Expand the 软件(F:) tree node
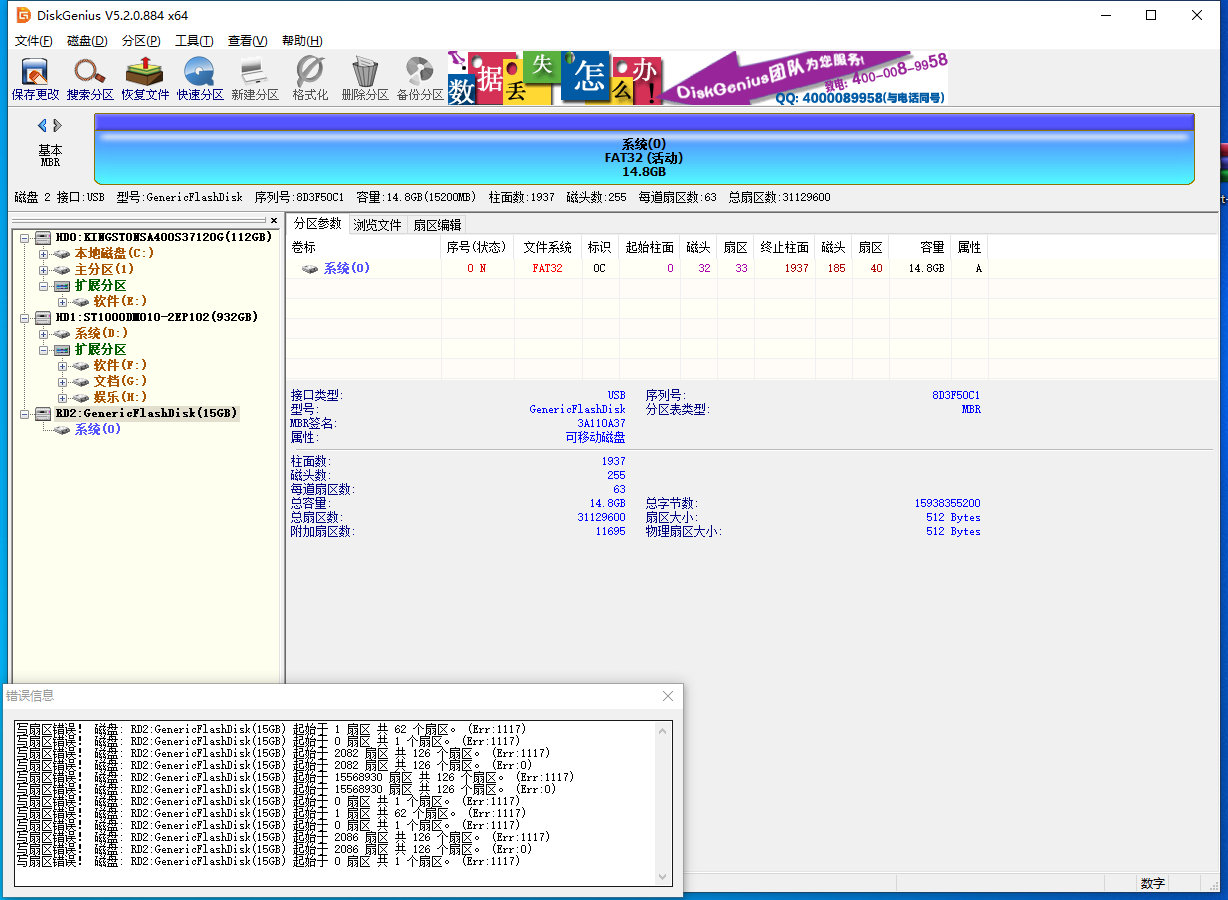1228x900 pixels. tap(62, 365)
